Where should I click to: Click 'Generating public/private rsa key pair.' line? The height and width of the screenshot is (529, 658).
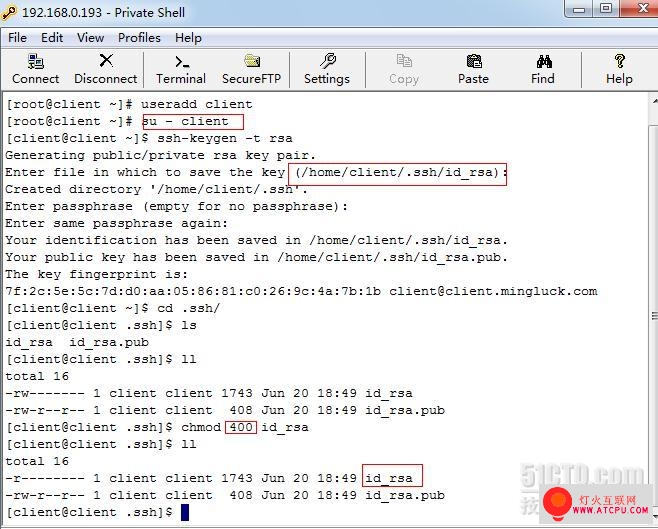160,155
